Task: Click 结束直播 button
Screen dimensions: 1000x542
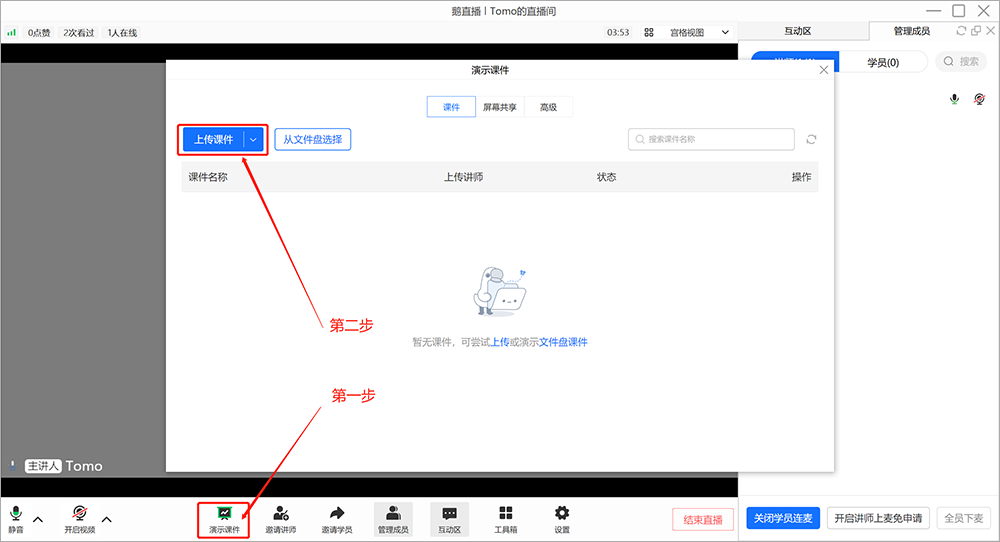Action: click(703, 520)
